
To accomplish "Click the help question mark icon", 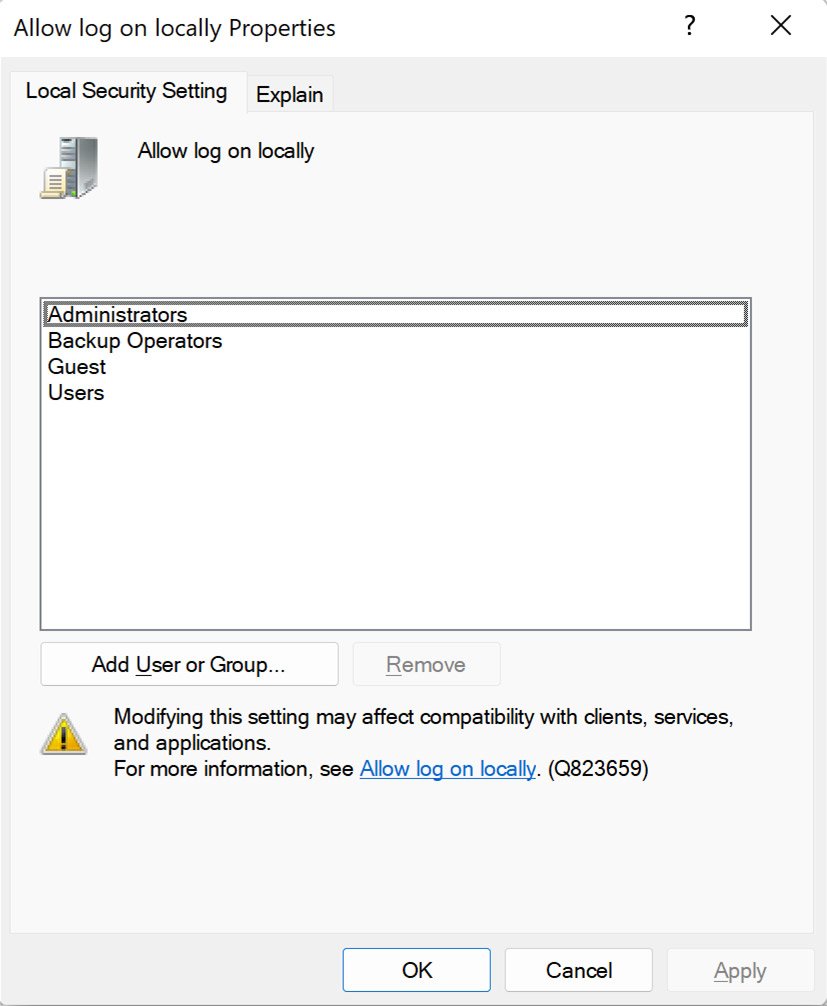I will [x=689, y=27].
